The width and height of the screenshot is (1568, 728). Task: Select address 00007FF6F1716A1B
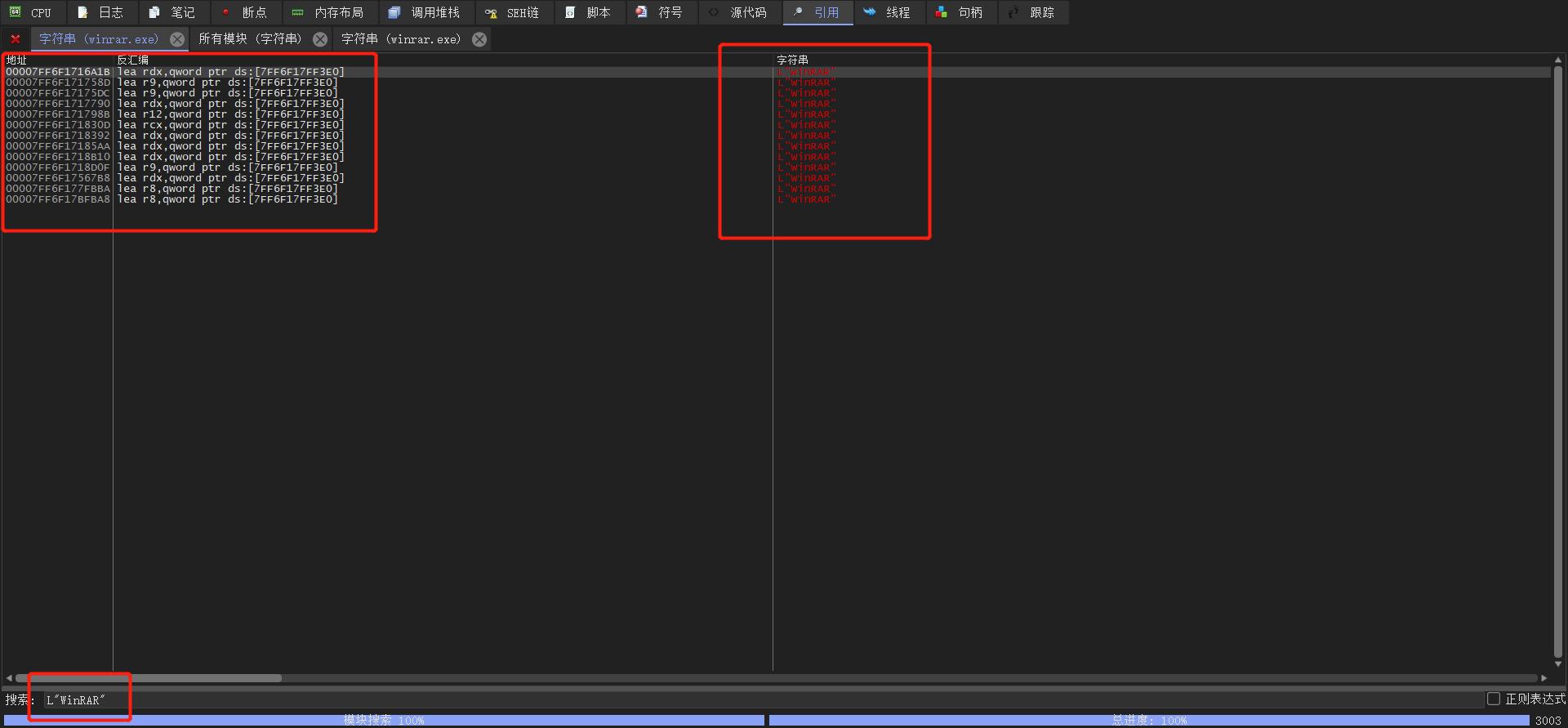58,72
